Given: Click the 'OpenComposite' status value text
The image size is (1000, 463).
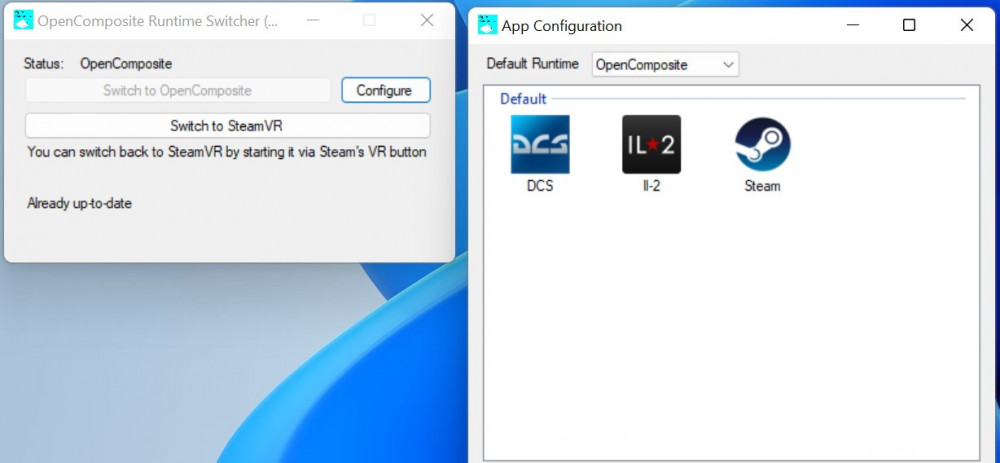Looking at the screenshot, I should (x=126, y=64).
